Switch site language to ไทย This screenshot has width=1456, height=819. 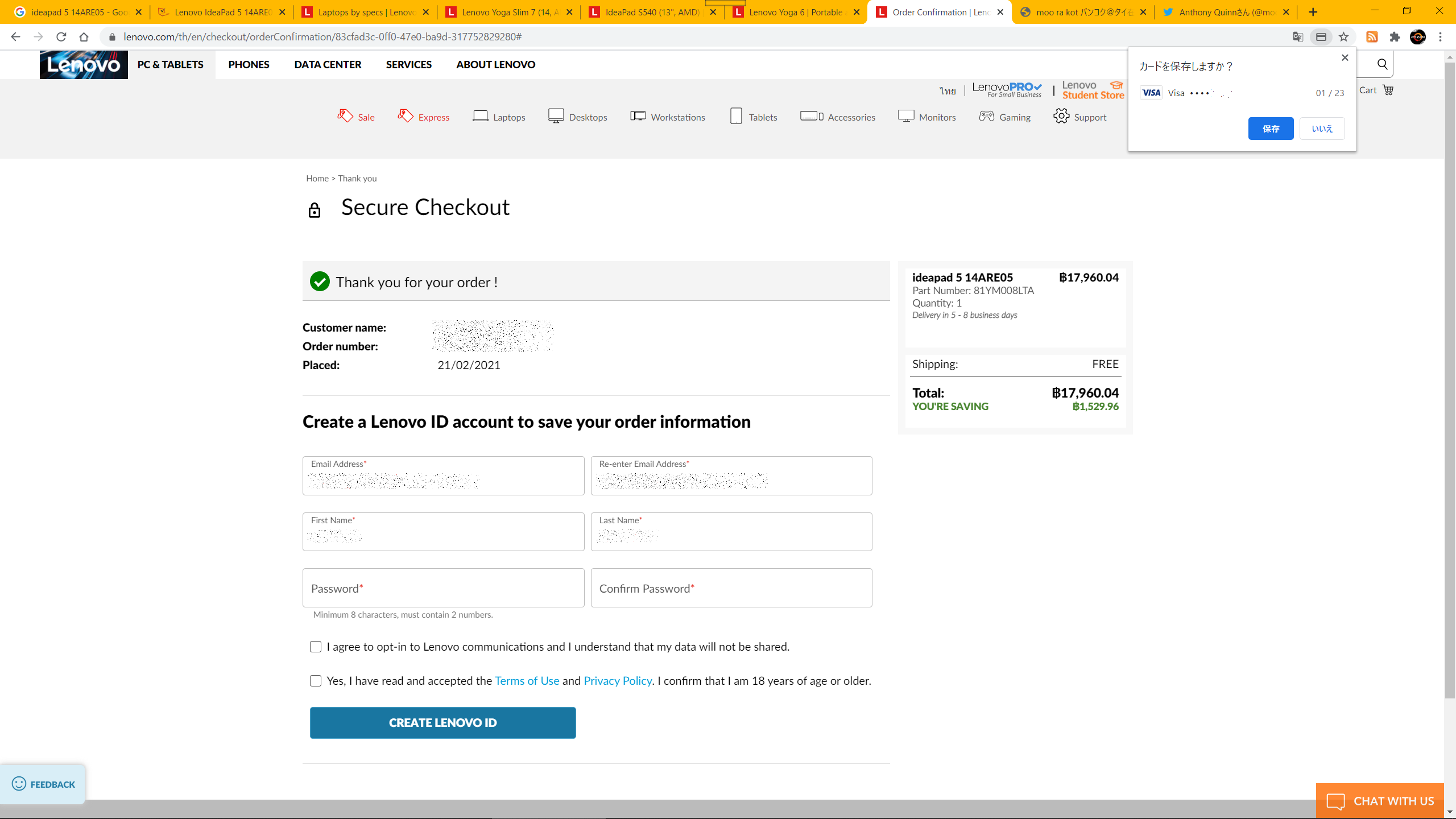coord(948,90)
